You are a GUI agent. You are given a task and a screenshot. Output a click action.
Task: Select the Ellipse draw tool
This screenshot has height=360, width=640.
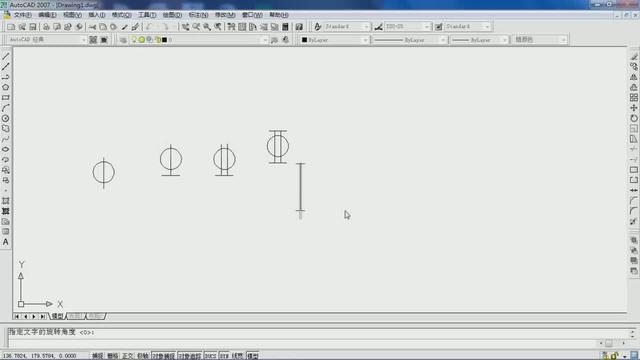tap(6, 149)
